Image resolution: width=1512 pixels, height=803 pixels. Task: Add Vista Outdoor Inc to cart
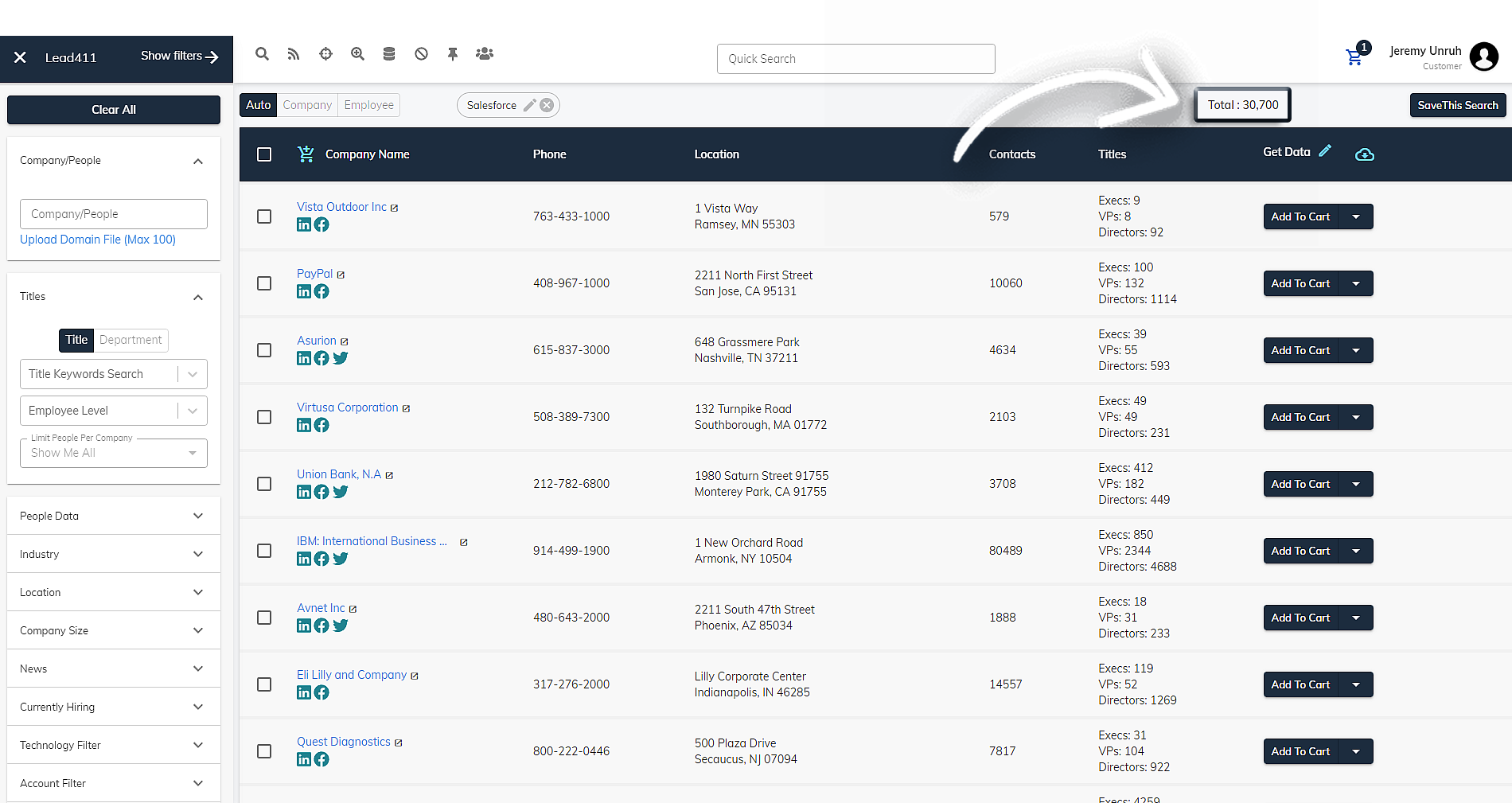[1300, 216]
